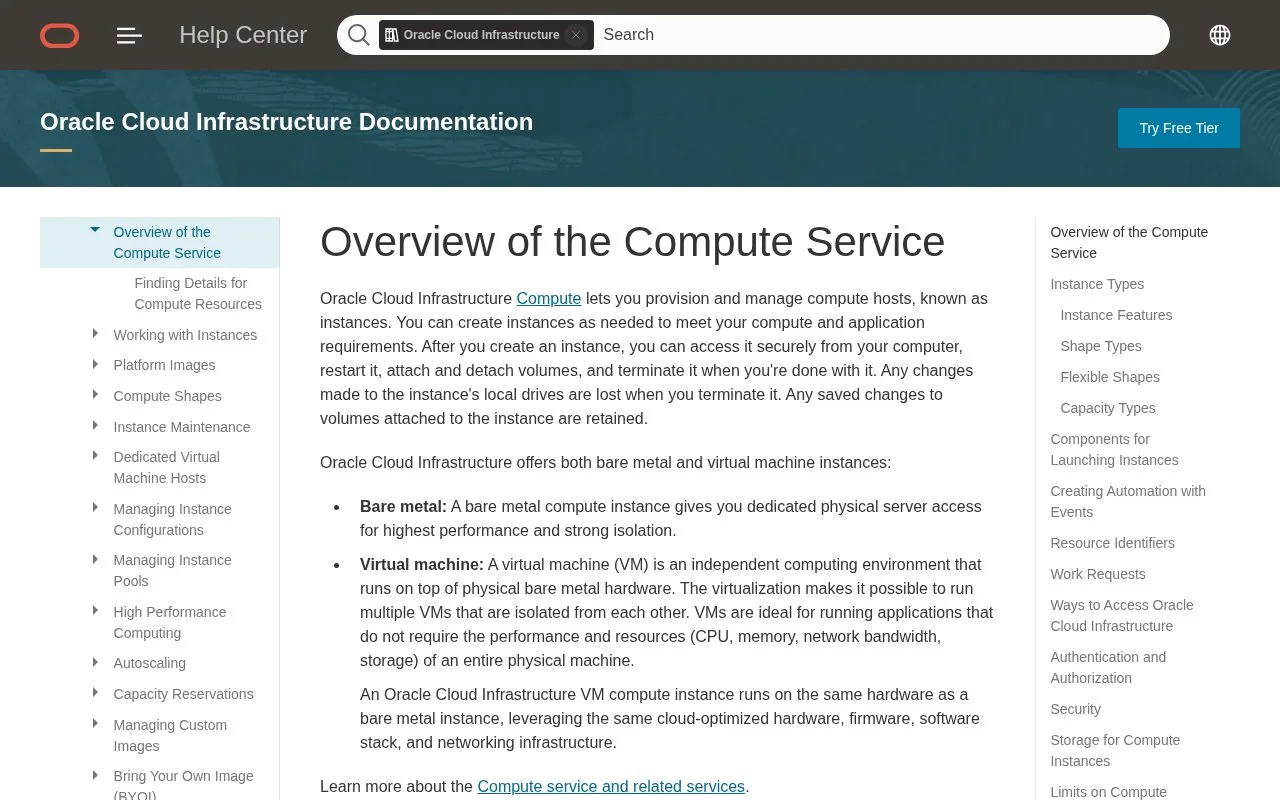Jump to Flexible Shapes section
Viewport: 1280px width, 800px height.
pyautogui.click(x=1110, y=377)
